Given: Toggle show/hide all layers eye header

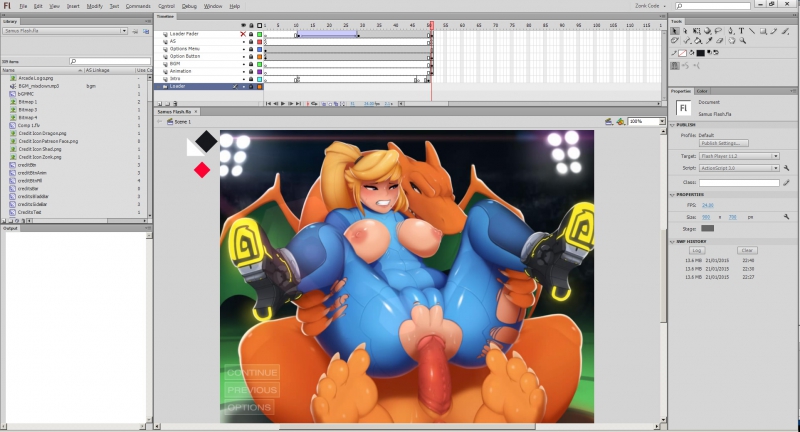Looking at the screenshot, I should pos(243,26).
